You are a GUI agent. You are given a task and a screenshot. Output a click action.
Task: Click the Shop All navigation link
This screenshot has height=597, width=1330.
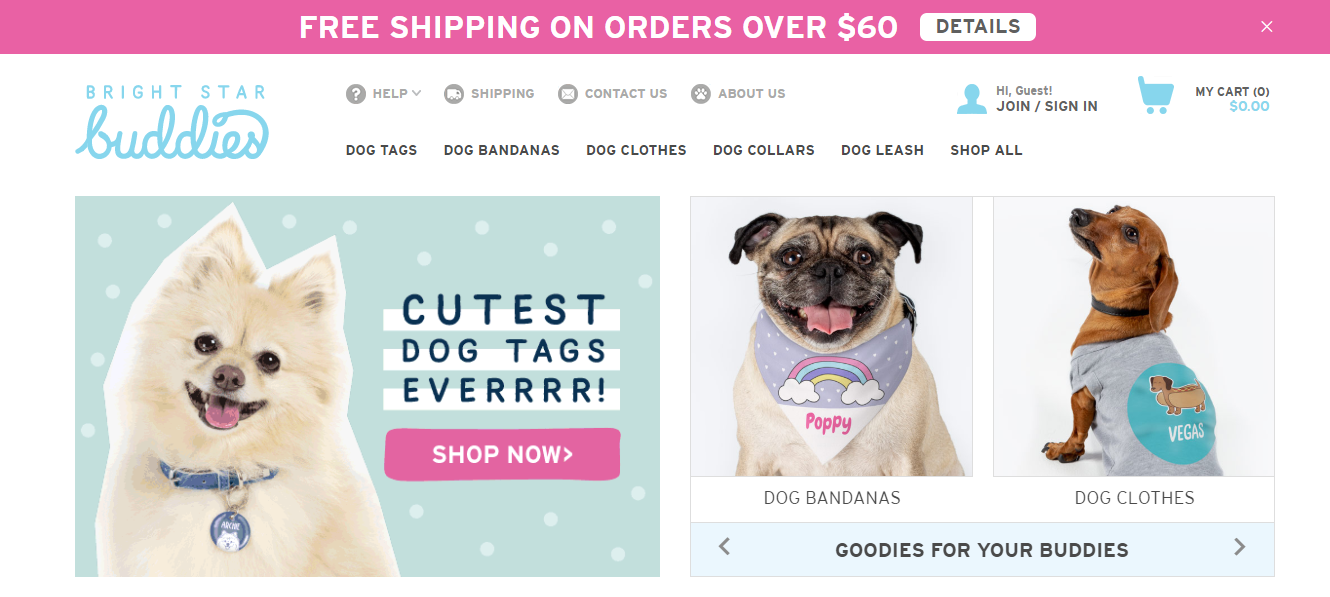pyautogui.click(x=986, y=150)
